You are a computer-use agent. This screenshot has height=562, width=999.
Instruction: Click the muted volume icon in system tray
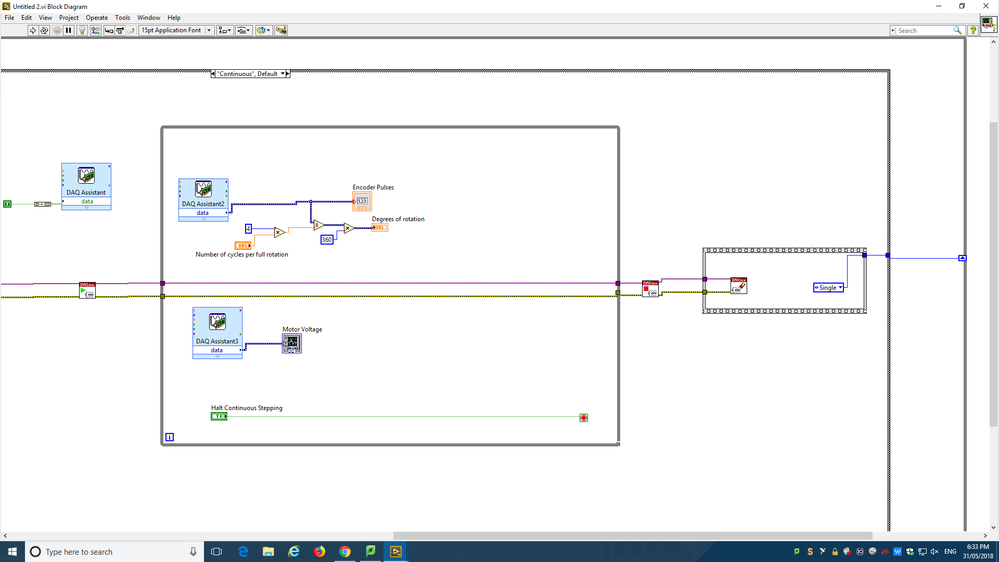click(935, 552)
